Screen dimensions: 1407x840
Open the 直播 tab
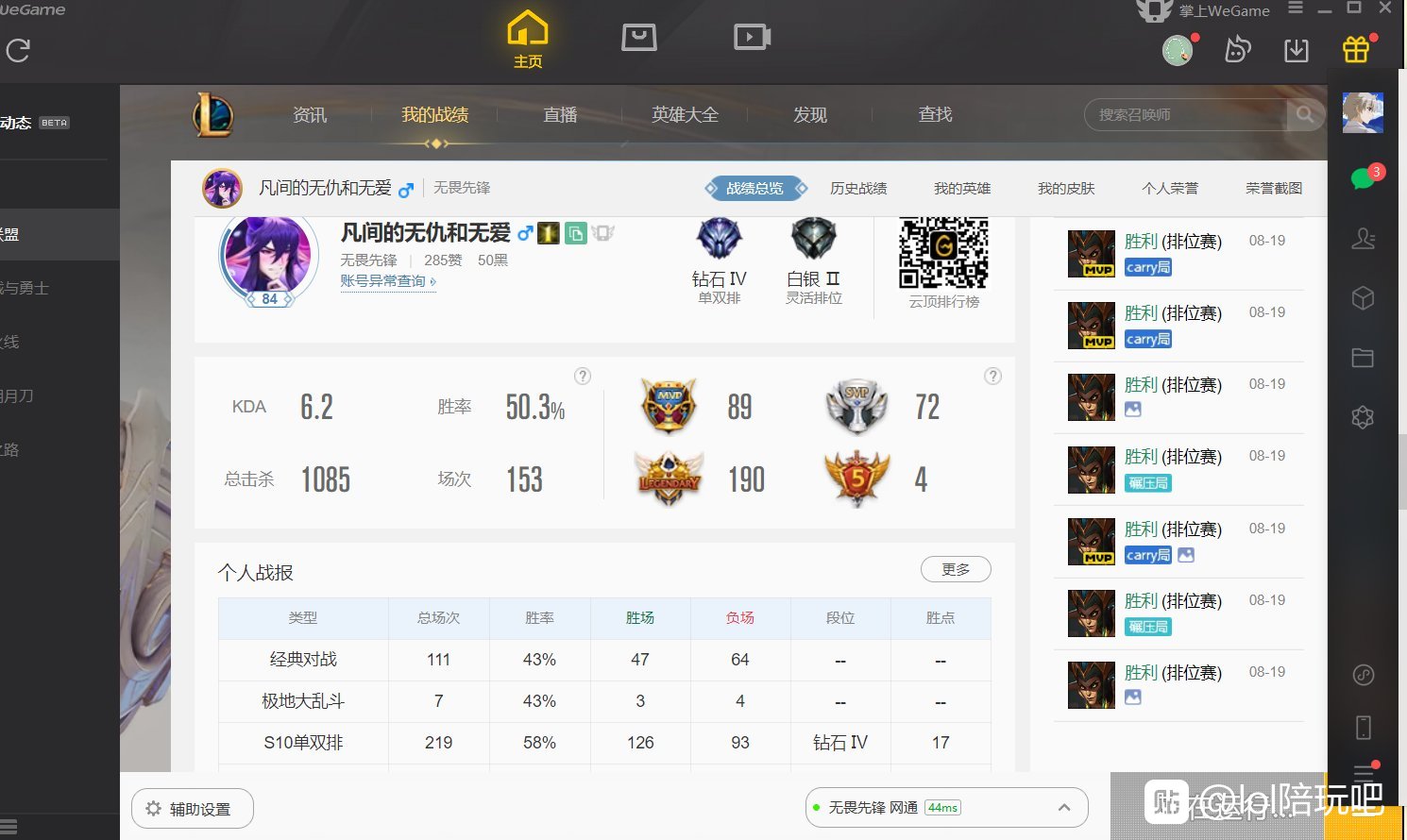pyautogui.click(x=560, y=114)
